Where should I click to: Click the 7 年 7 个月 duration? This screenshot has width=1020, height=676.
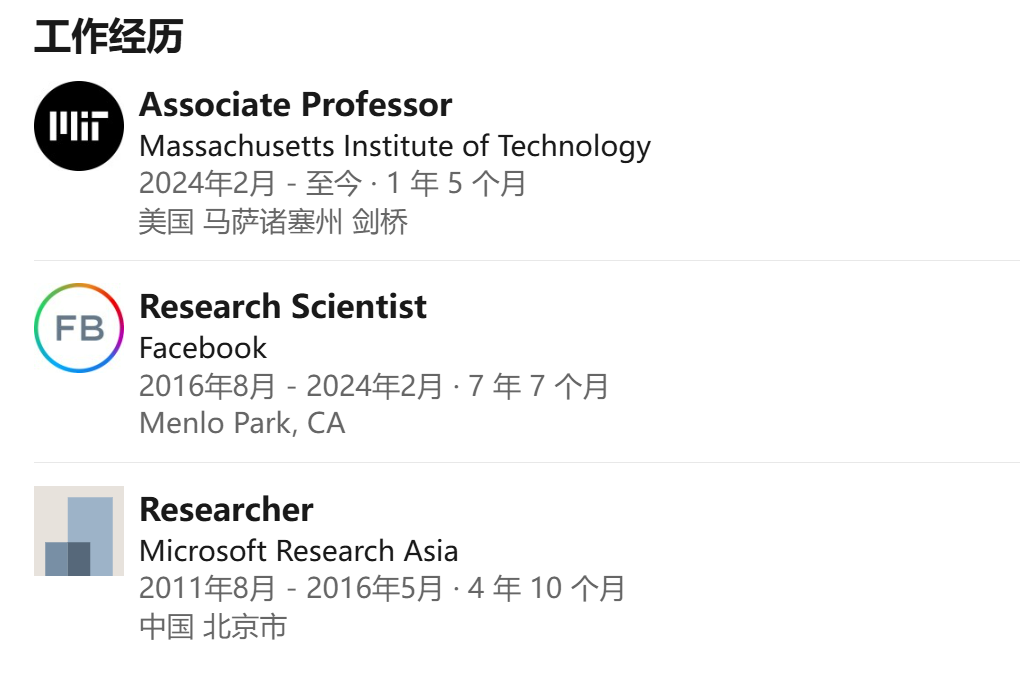(x=538, y=387)
